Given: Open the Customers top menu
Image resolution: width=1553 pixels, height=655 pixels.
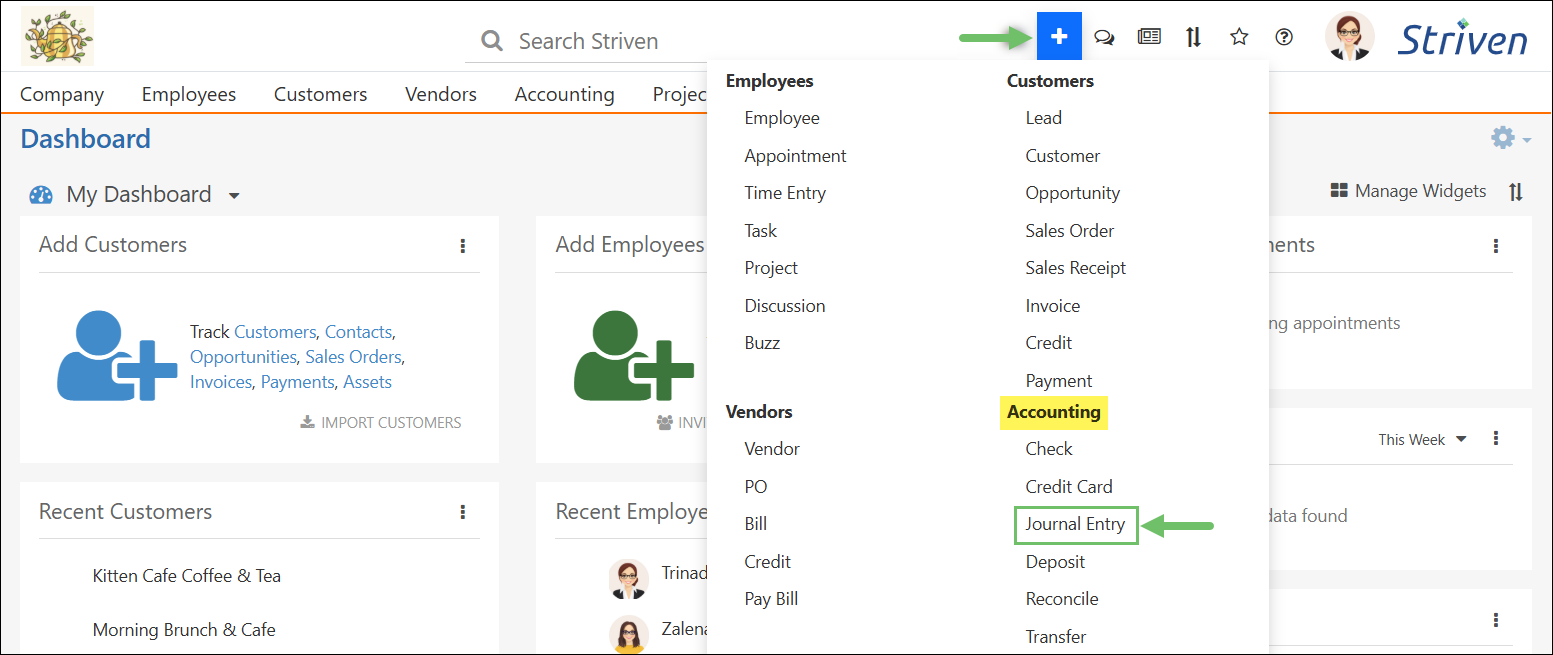Looking at the screenshot, I should click(321, 94).
